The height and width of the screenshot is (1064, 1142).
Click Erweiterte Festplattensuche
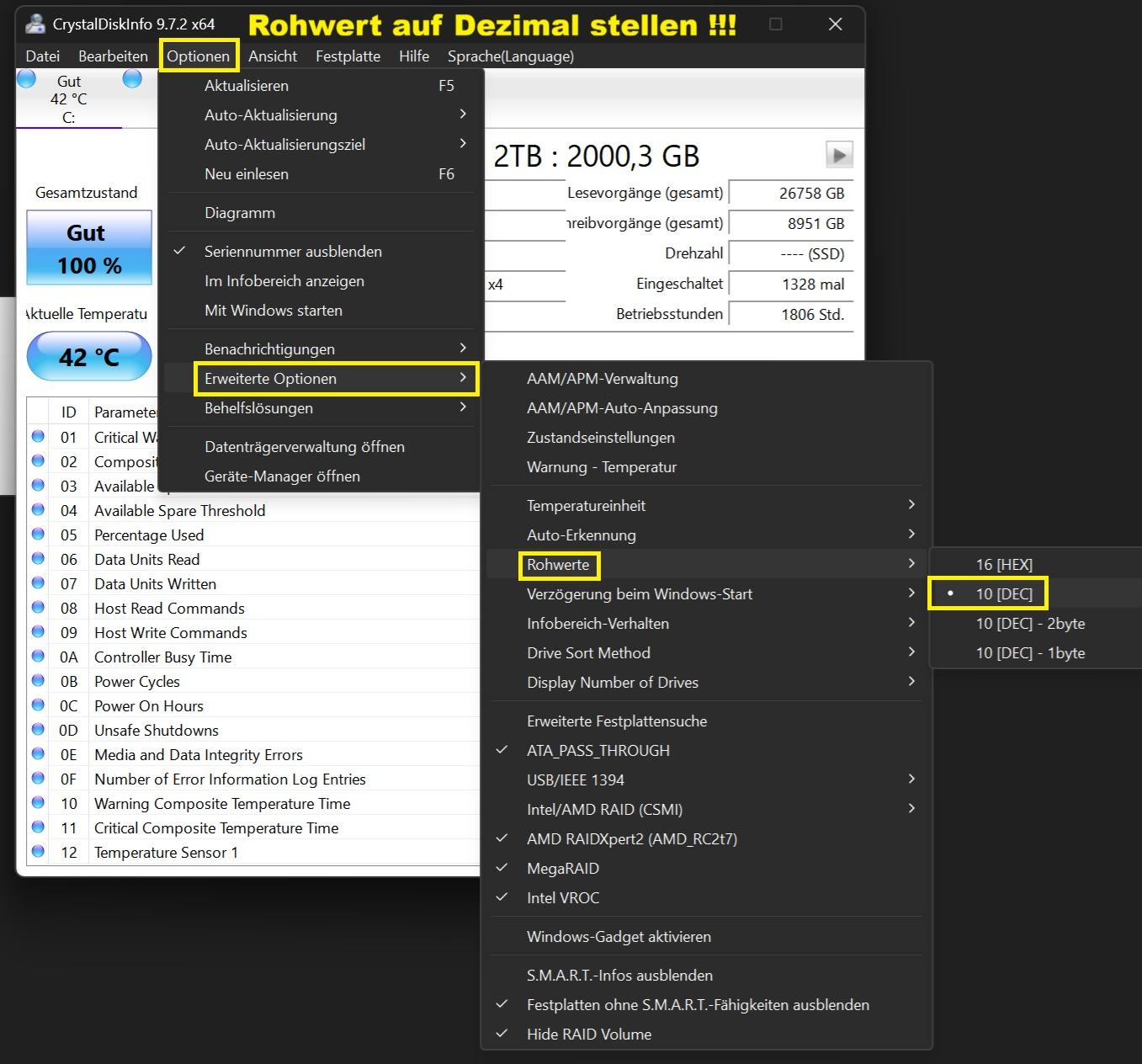tap(706, 721)
